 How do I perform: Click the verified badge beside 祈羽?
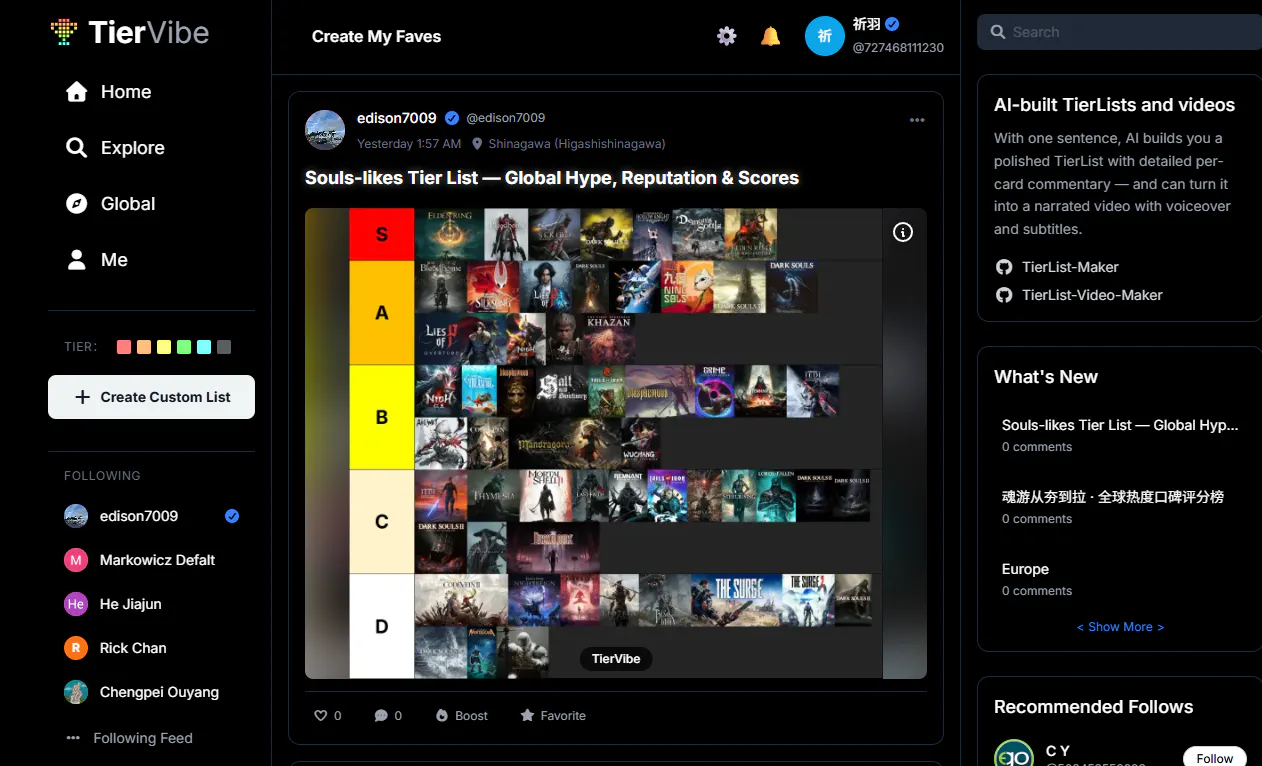pos(892,24)
